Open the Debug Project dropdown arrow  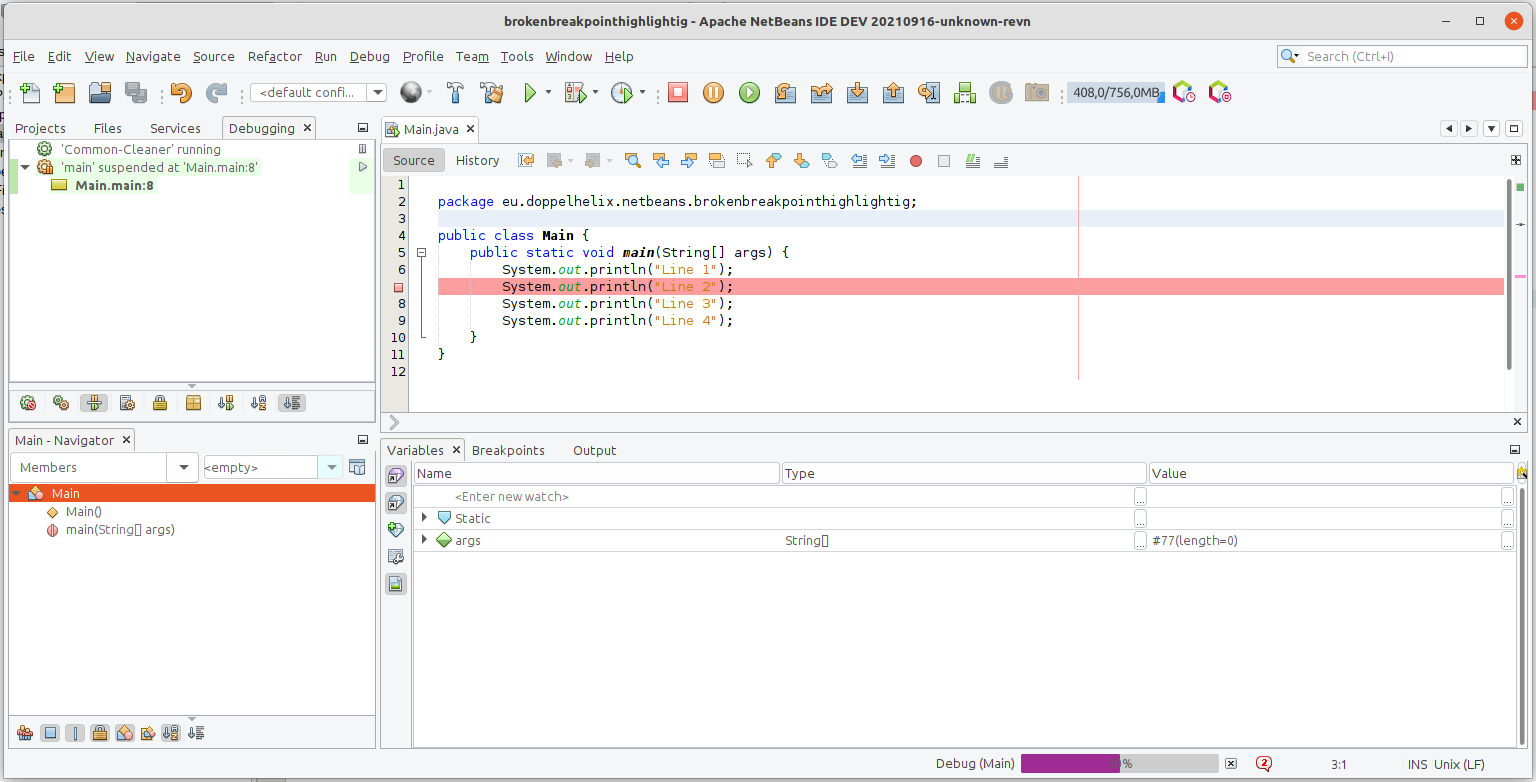[x=595, y=93]
